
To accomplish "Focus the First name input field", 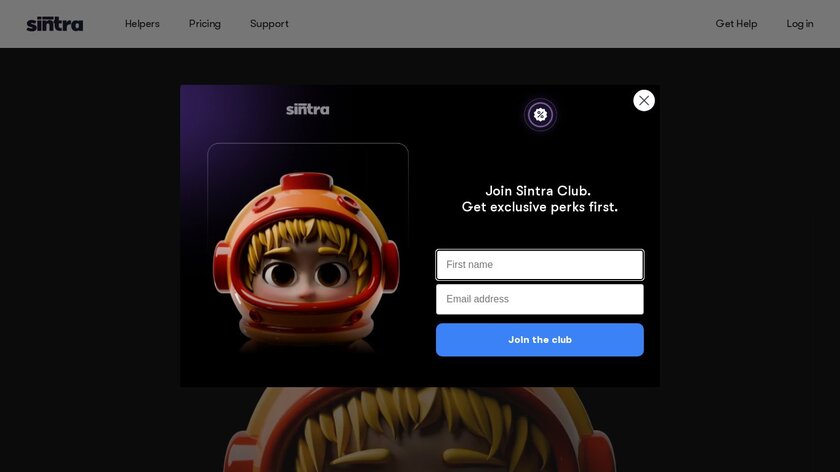I will (x=539, y=265).
